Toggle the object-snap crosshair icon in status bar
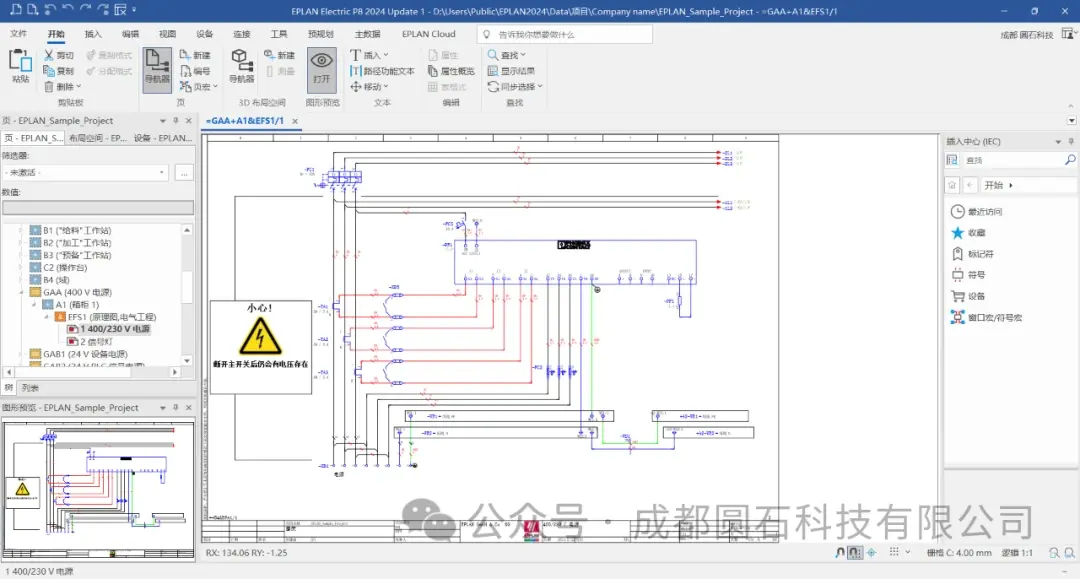This screenshot has width=1080, height=579. pos(871,552)
